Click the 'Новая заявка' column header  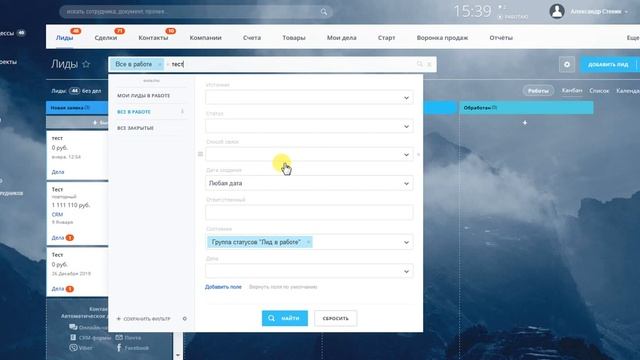[77, 108]
